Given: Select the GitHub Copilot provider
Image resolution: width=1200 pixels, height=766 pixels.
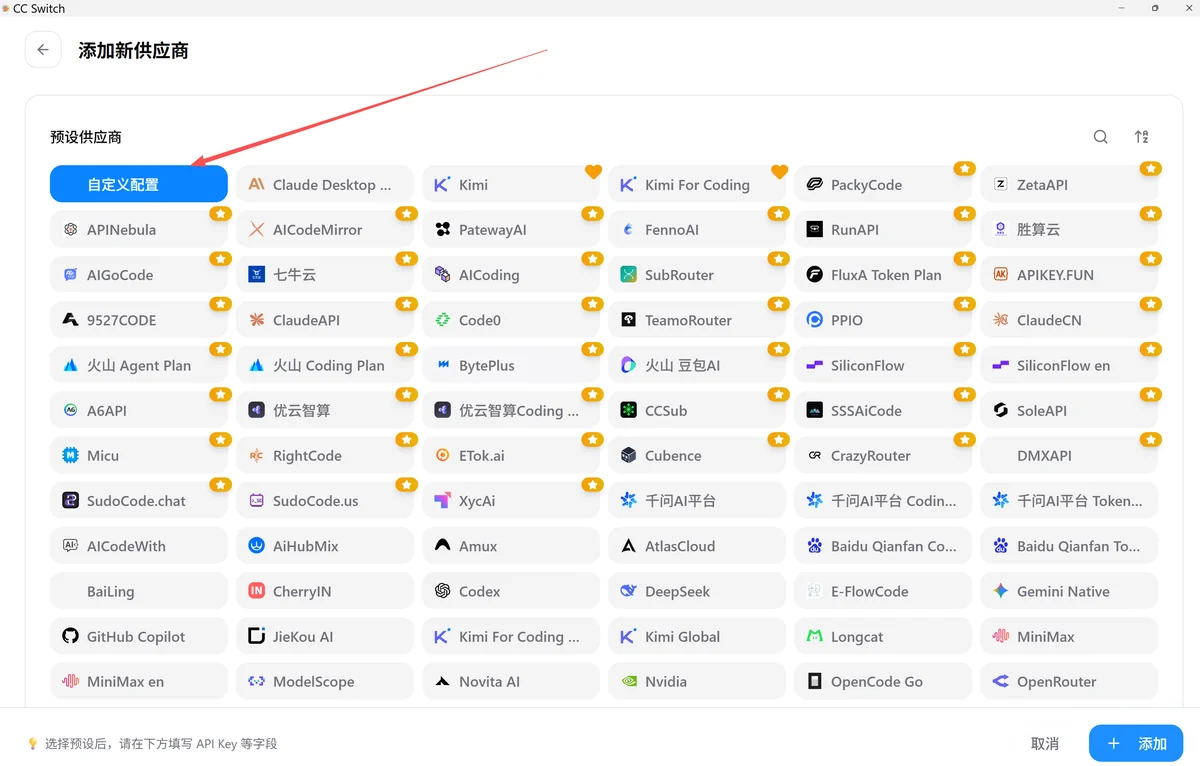Looking at the screenshot, I should coord(139,636).
